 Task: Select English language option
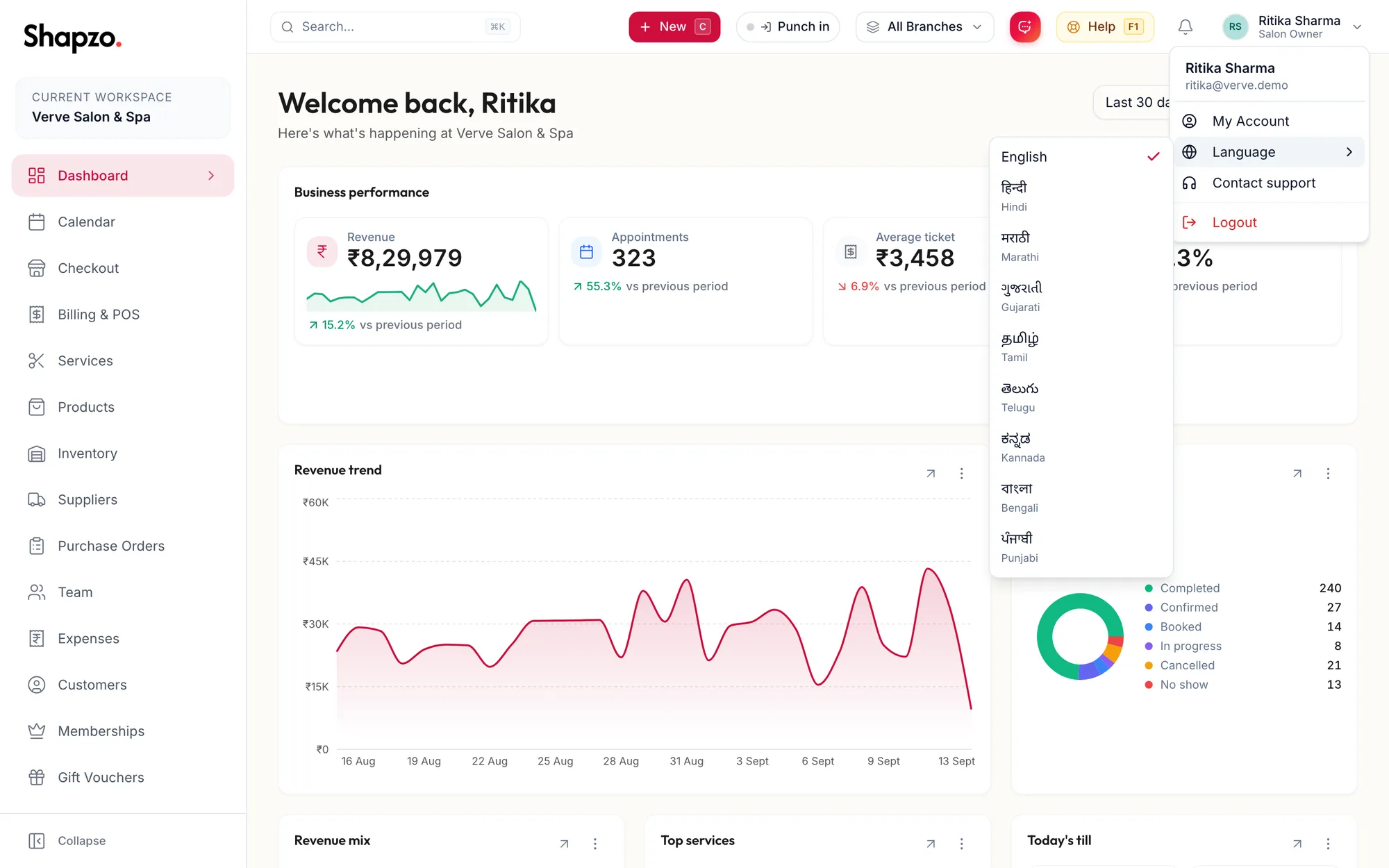[1081, 157]
